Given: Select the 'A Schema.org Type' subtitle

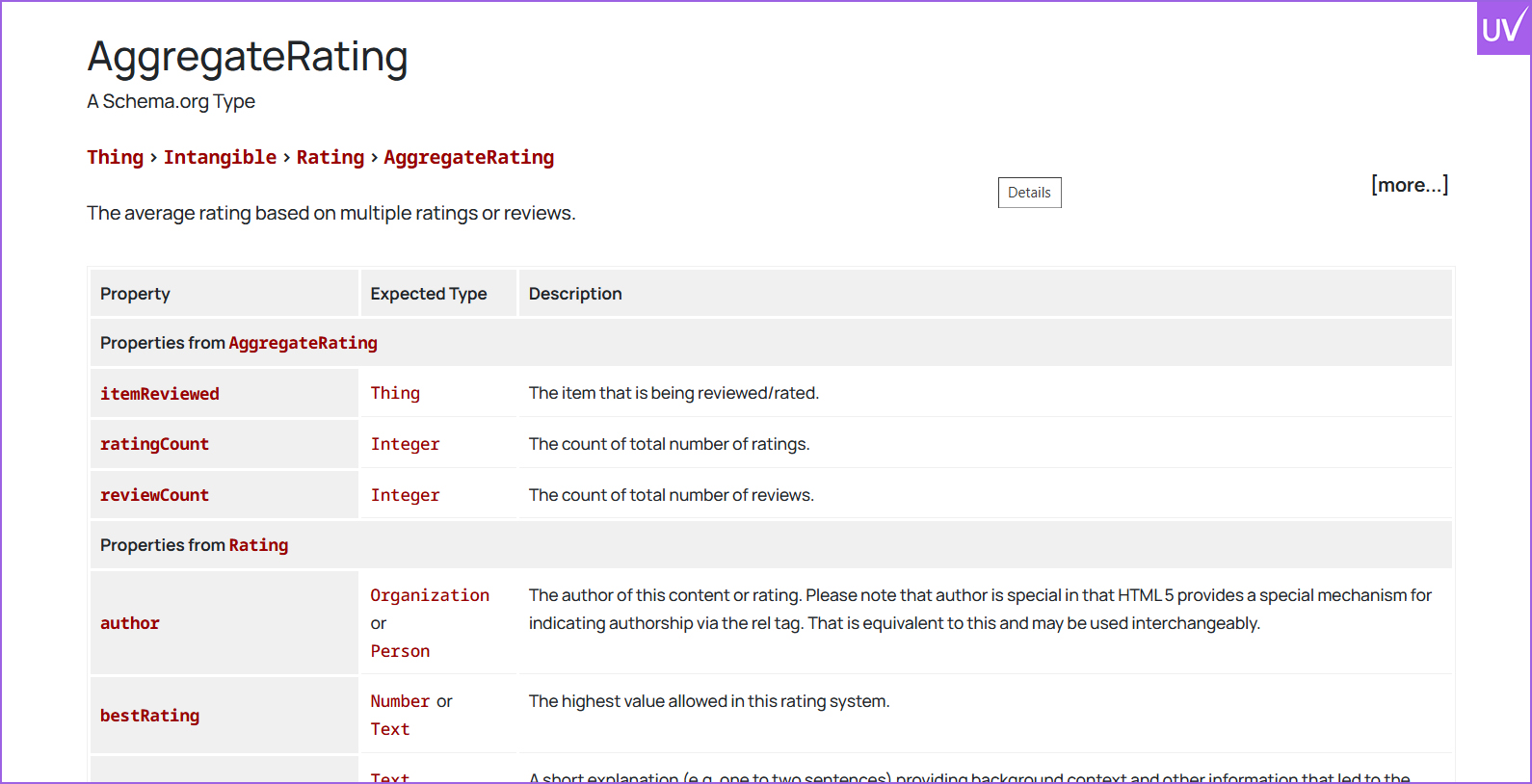Looking at the screenshot, I should [x=171, y=101].
